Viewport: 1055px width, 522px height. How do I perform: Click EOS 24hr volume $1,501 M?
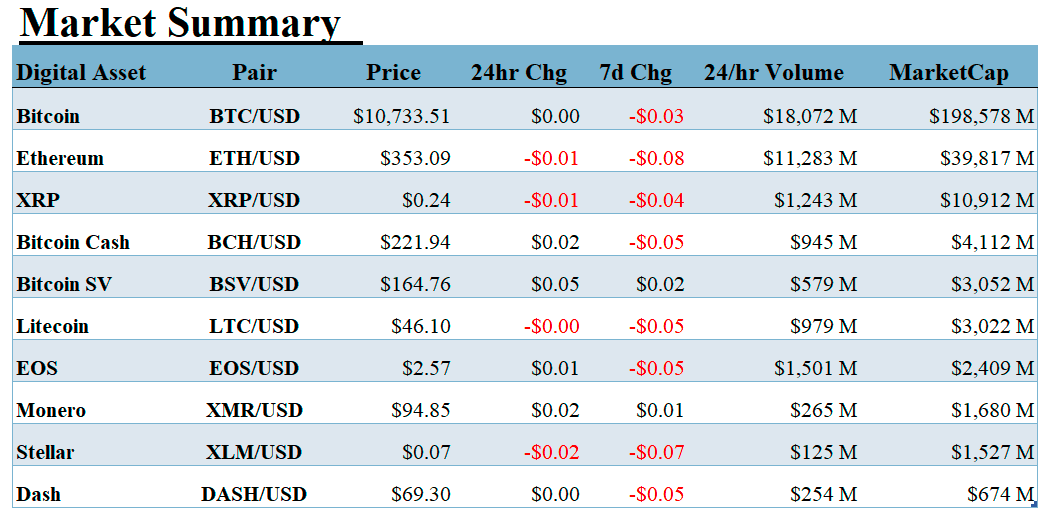[x=816, y=368]
